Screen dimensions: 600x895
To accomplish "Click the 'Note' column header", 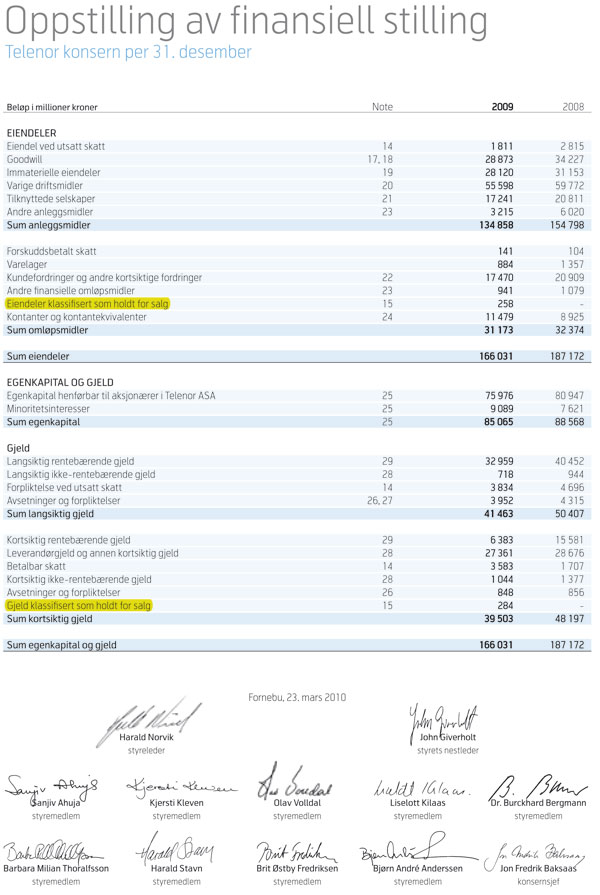I will tap(382, 107).
